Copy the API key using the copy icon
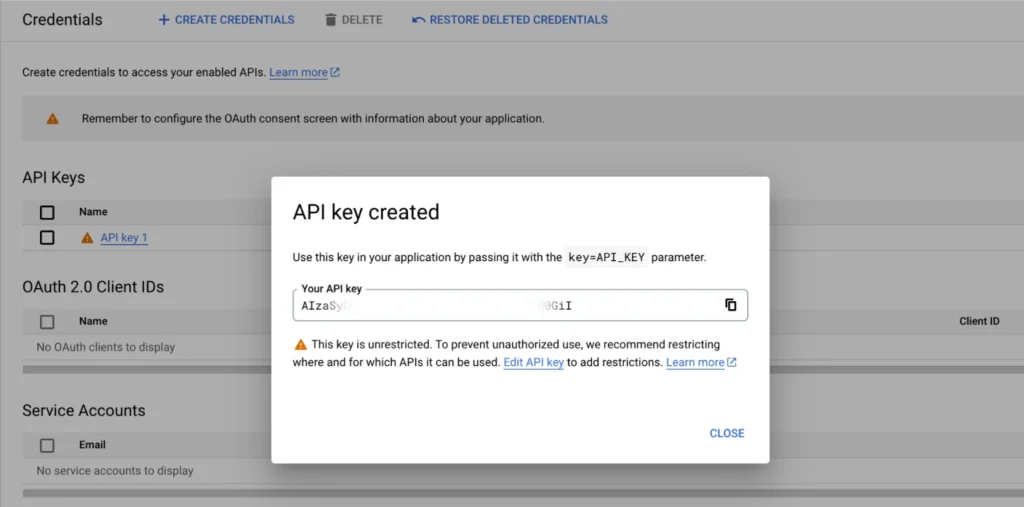Screen dimensions: 1024x507 click(x=730, y=305)
